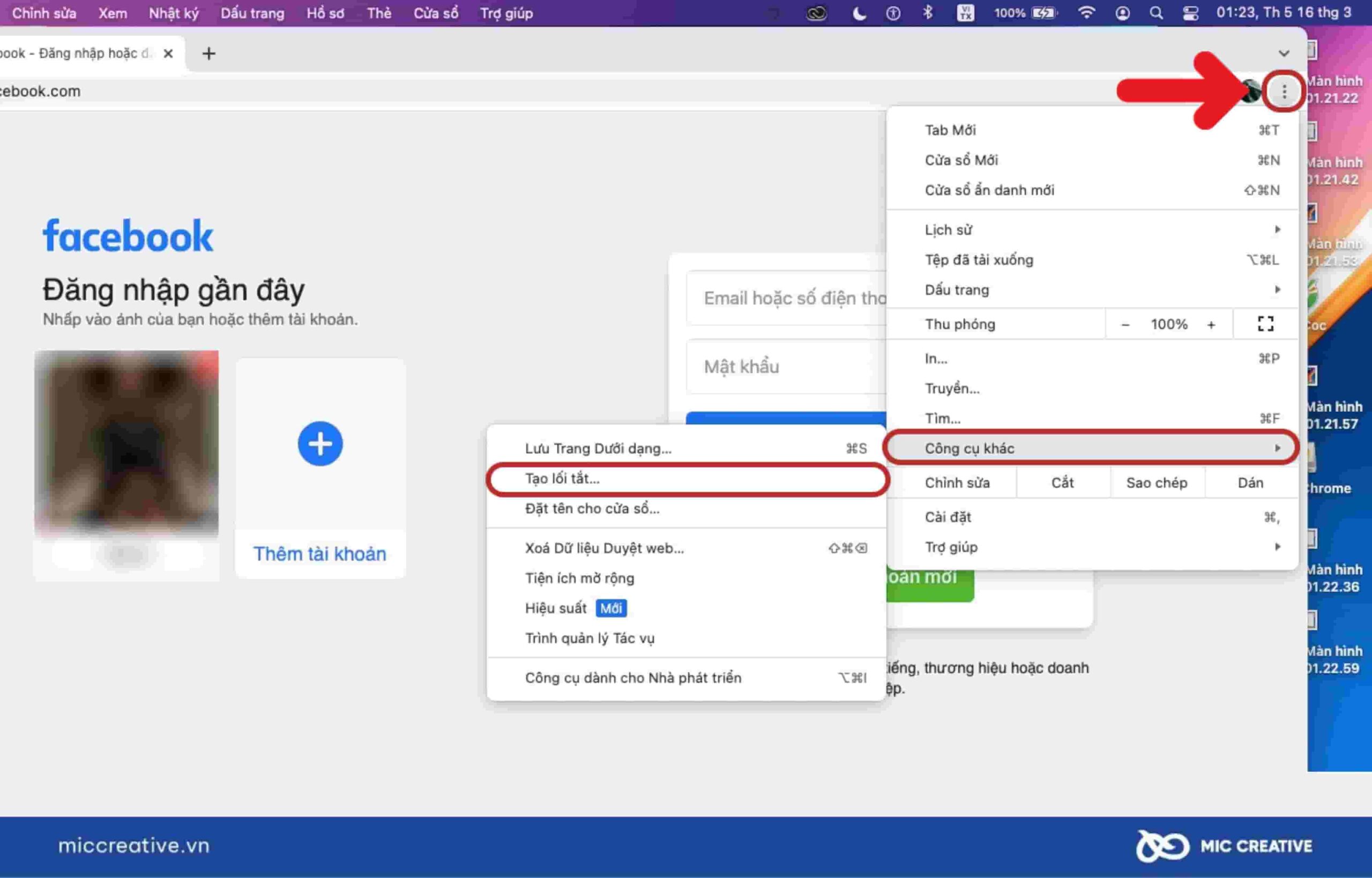Open Công cụ dành cho Nhà phát triển
The width and height of the screenshot is (1372, 878).
click(687, 678)
